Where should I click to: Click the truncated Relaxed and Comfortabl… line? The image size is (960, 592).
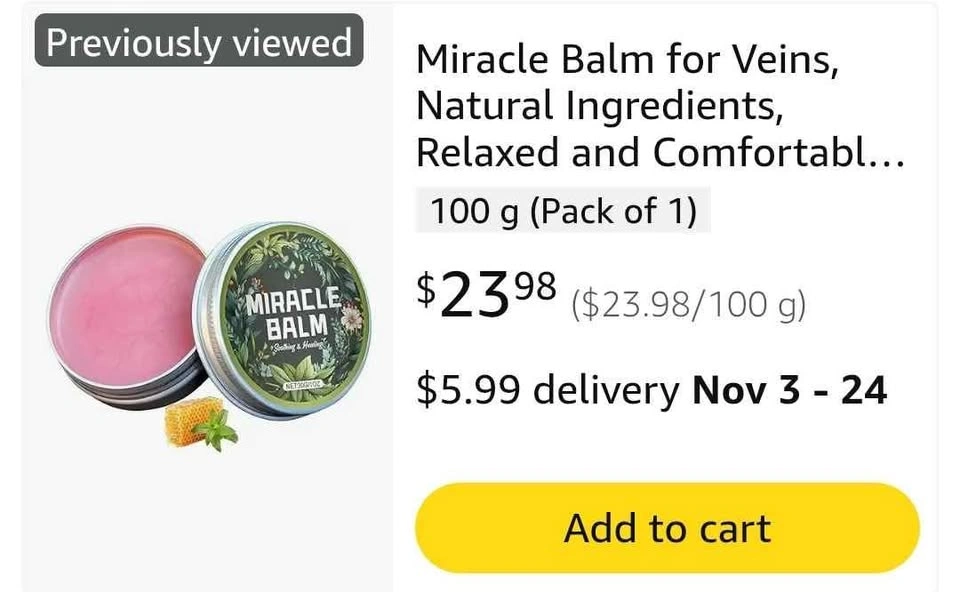coord(660,152)
